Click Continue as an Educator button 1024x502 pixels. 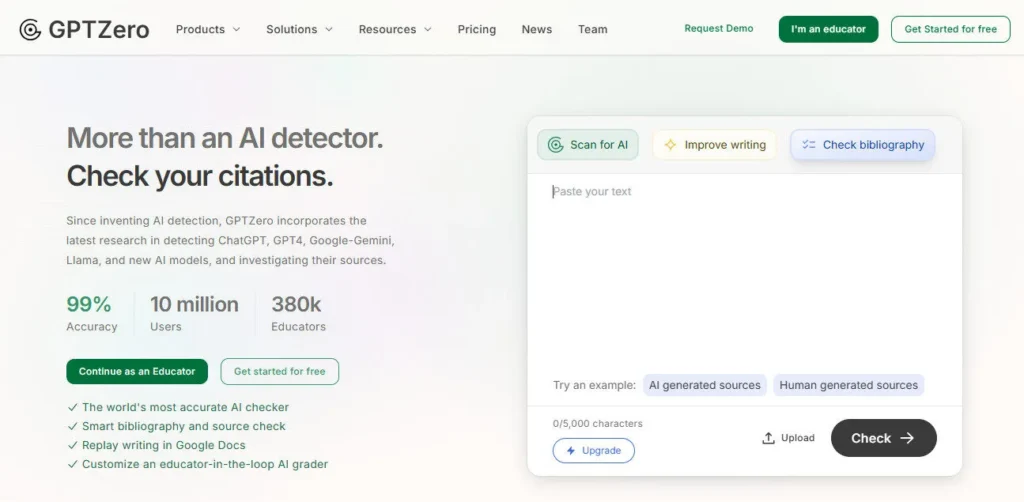tap(137, 371)
